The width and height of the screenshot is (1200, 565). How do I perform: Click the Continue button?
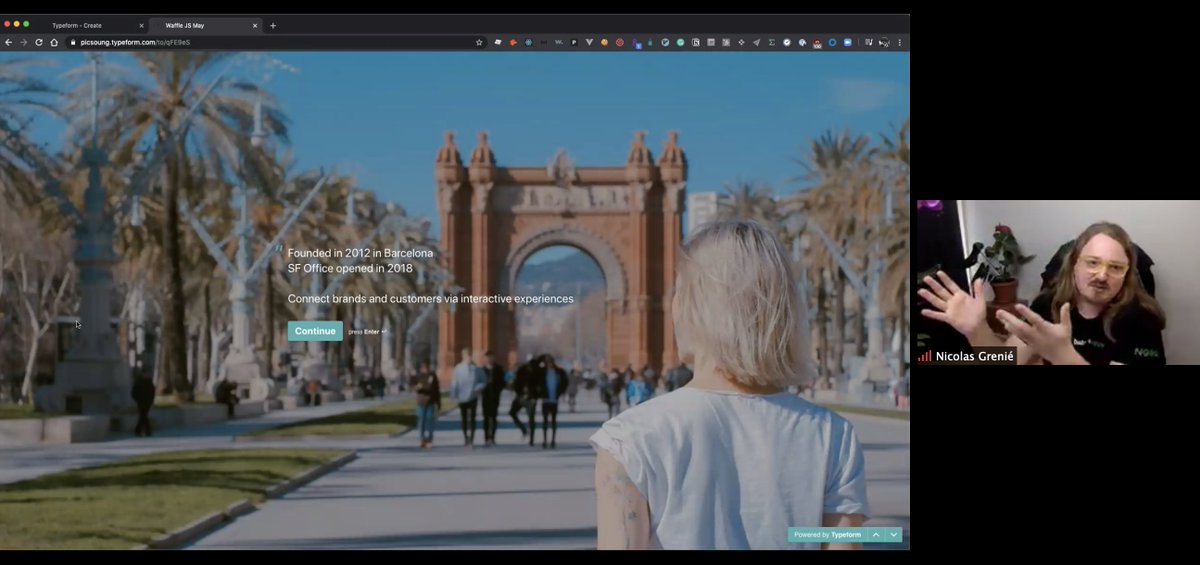pyautogui.click(x=315, y=331)
